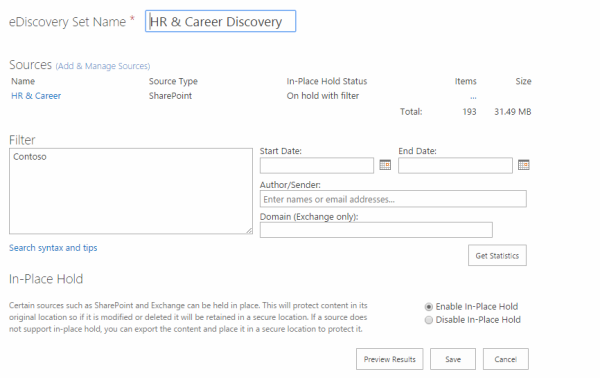600x378 pixels.
Task: Click the 'Size' column header
Action: pos(523,81)
